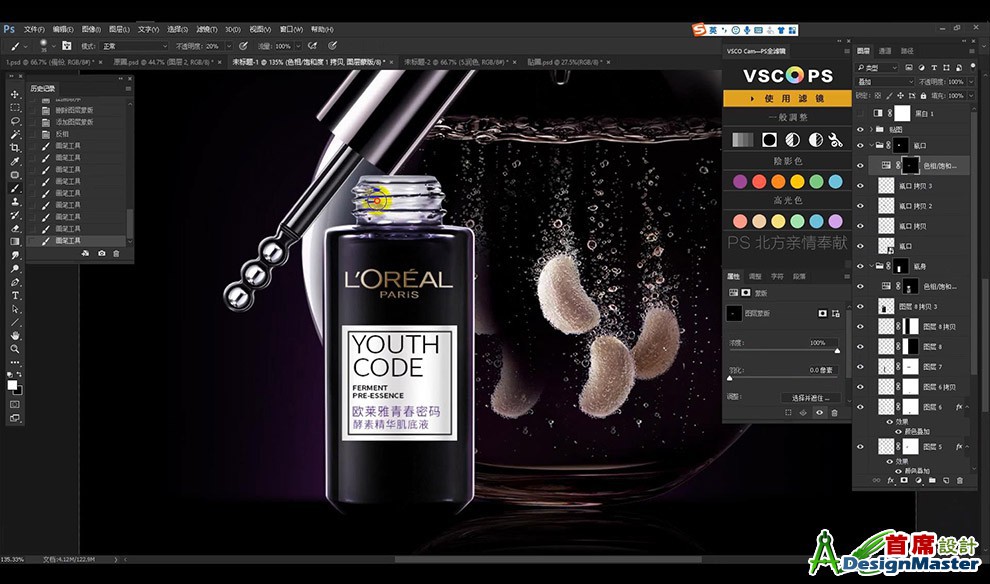This screenshot has width=990, height=584.
Task: Collapse effects of 图层 6 layer
Action: [967, 407]
